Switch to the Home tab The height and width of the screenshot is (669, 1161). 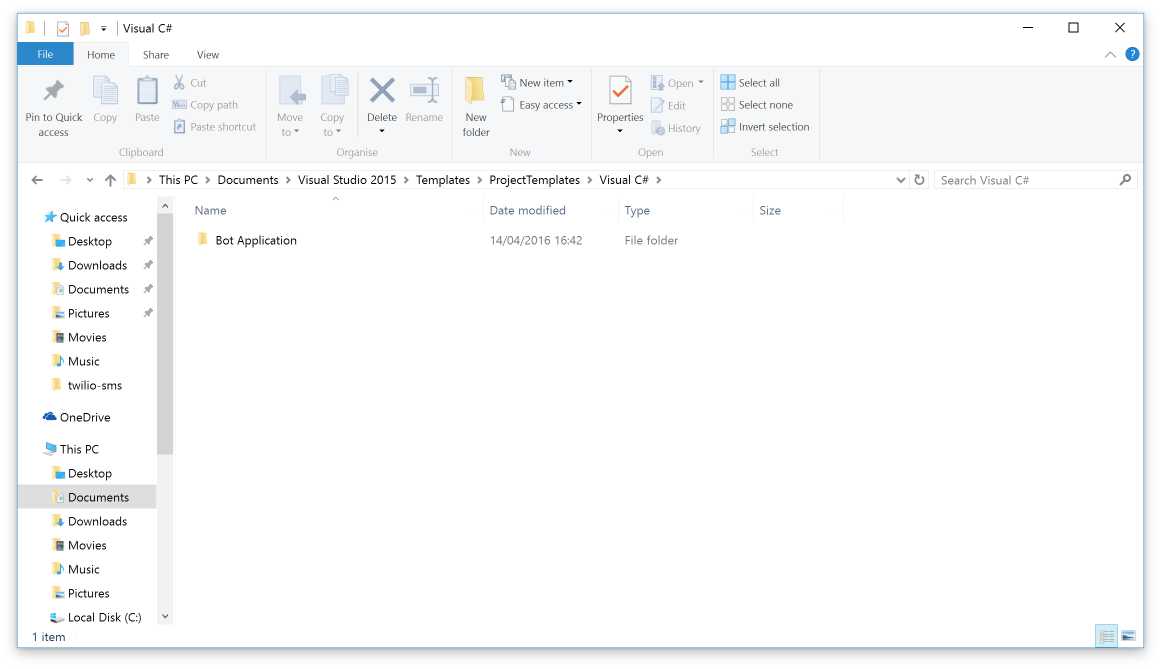[101, 55]
